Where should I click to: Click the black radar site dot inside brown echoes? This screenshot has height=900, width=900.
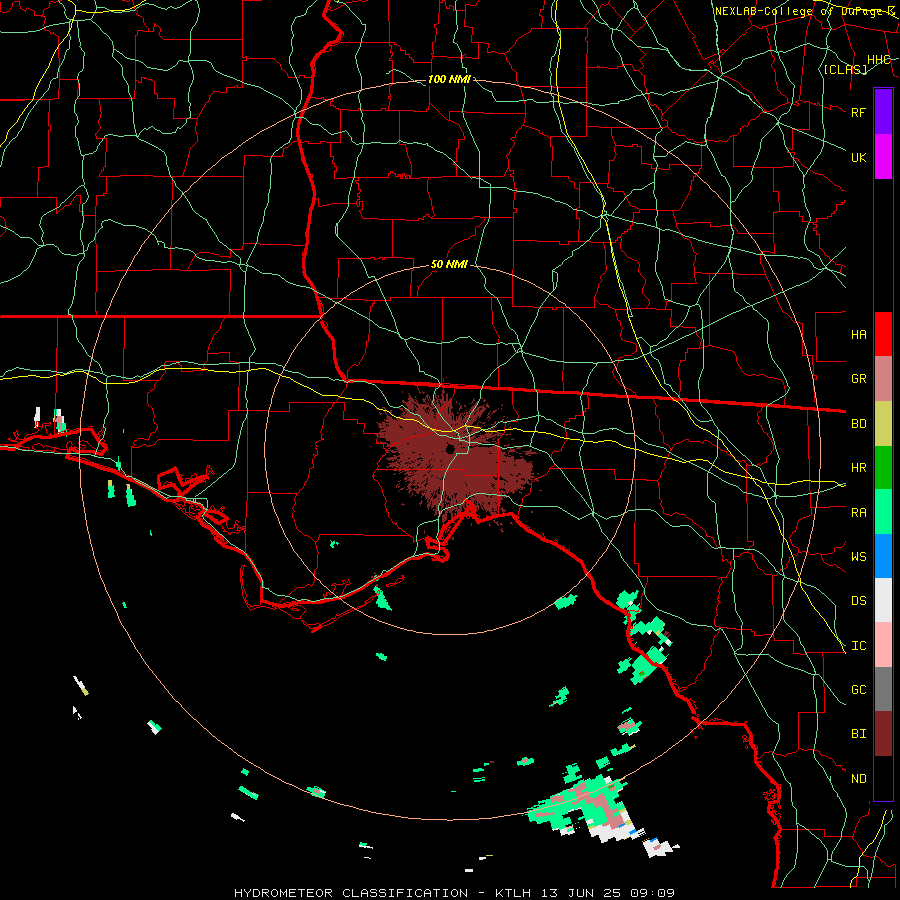451,448
